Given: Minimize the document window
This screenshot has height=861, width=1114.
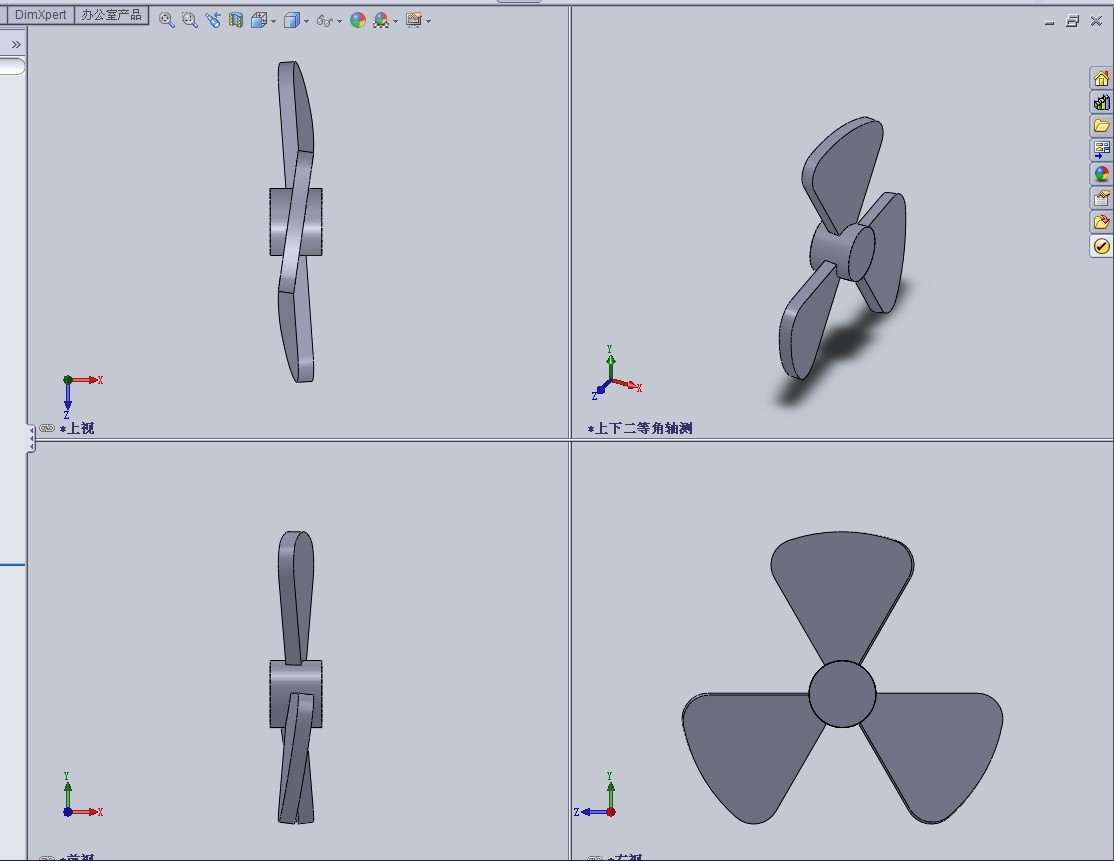Looking at the screenshot, I should [x=1049, y=22].
